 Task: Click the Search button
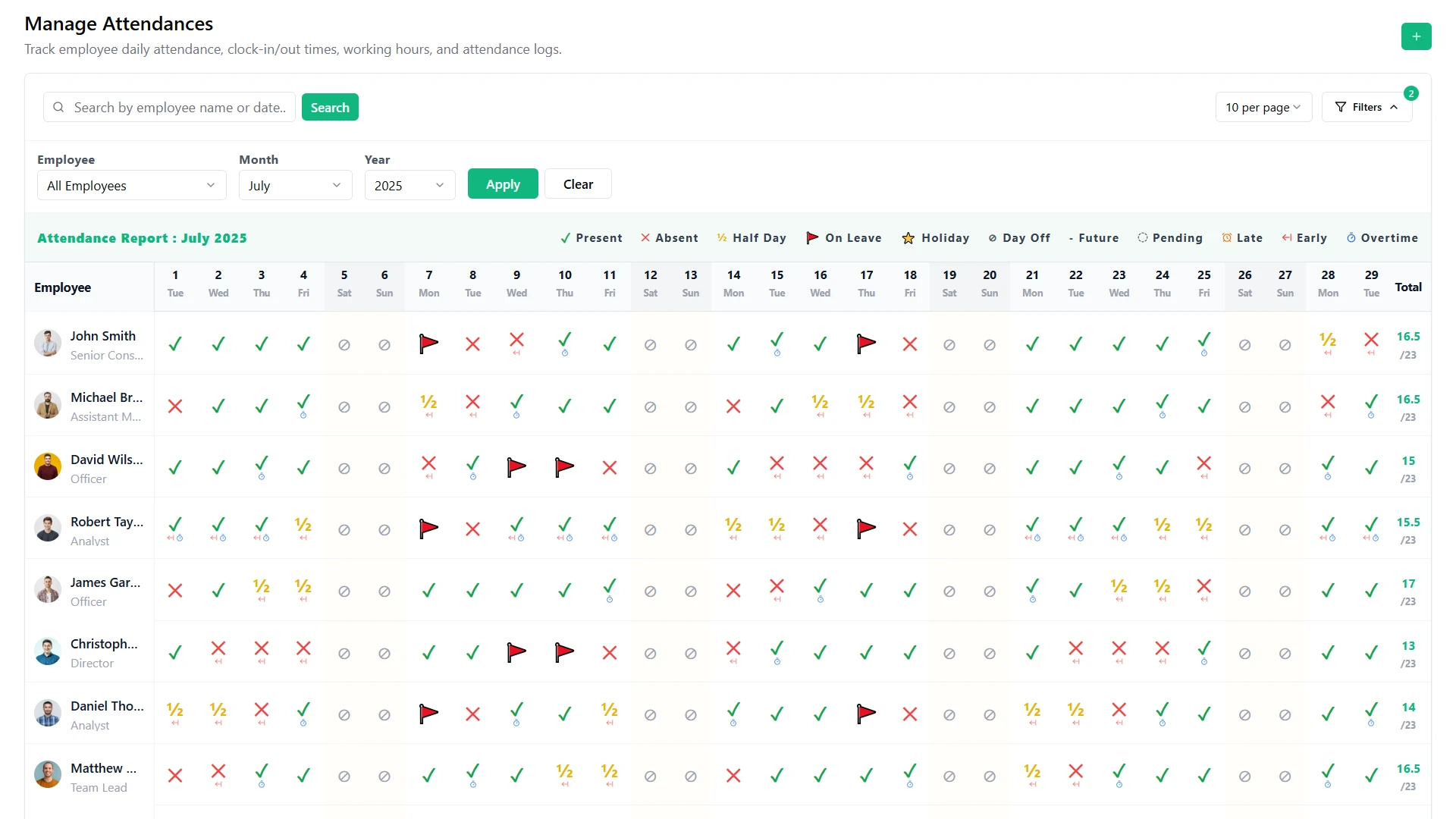(x=330, y=107)
